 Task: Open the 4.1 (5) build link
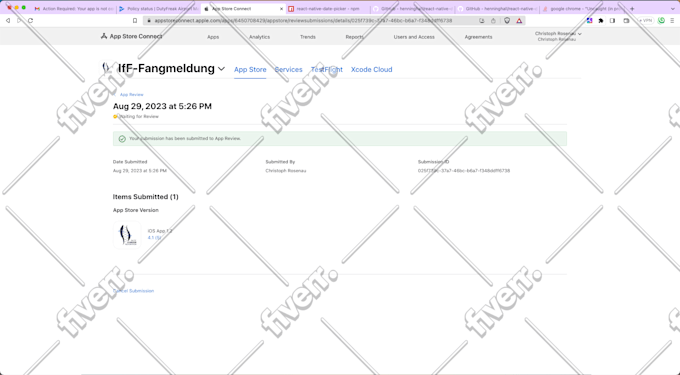click(x=154, y=238)
